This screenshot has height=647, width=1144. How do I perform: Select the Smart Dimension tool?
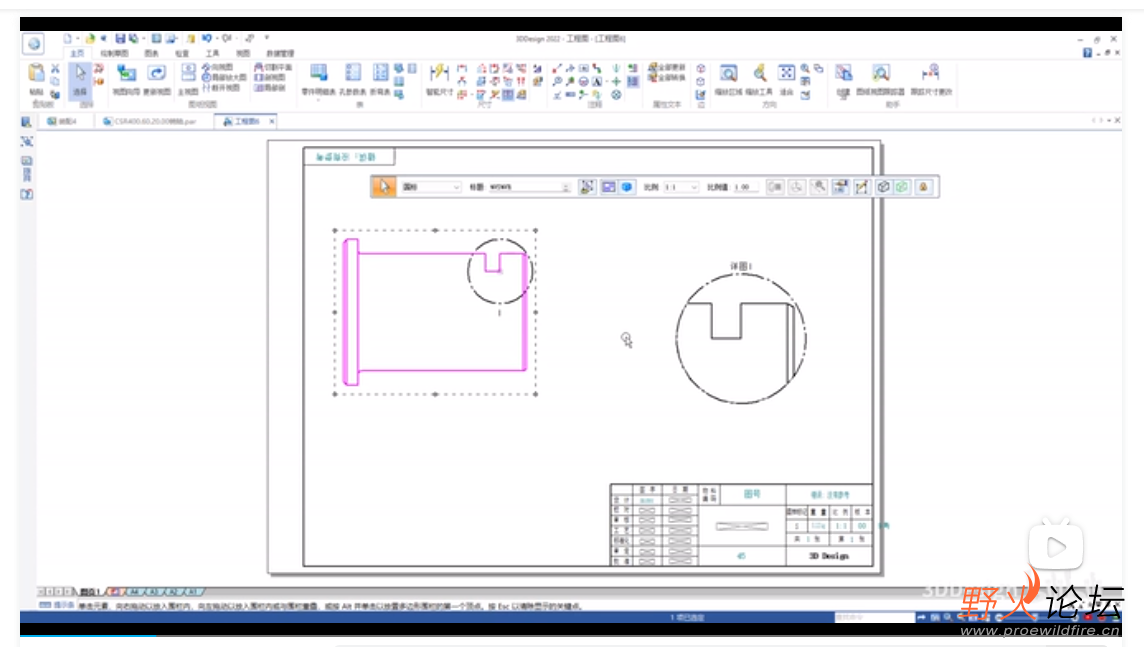[x=439, y=80]
